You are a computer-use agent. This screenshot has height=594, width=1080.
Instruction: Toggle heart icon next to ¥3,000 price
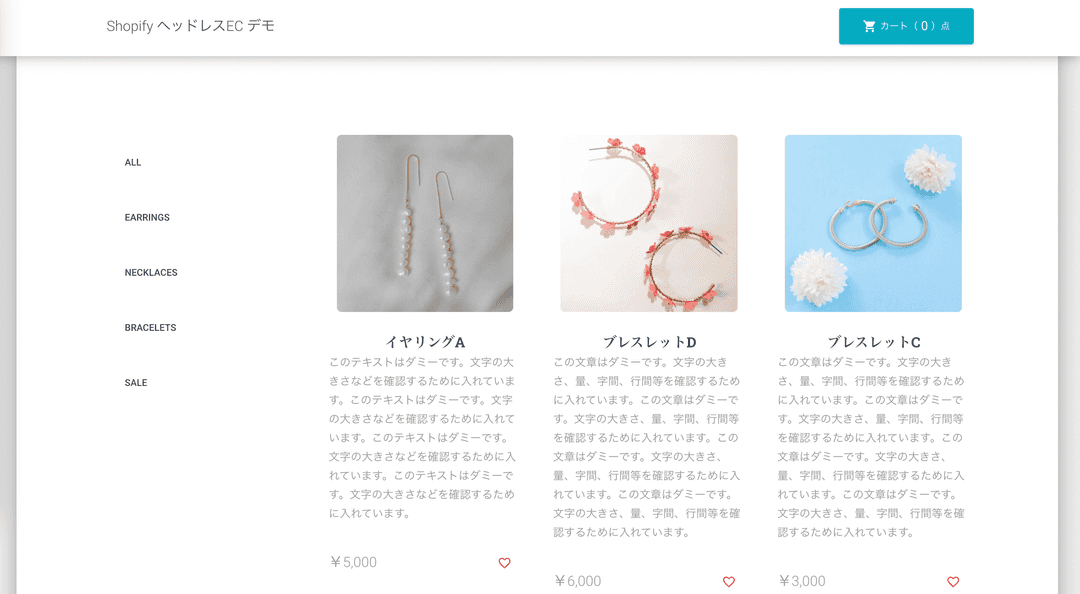pos(953,582)
